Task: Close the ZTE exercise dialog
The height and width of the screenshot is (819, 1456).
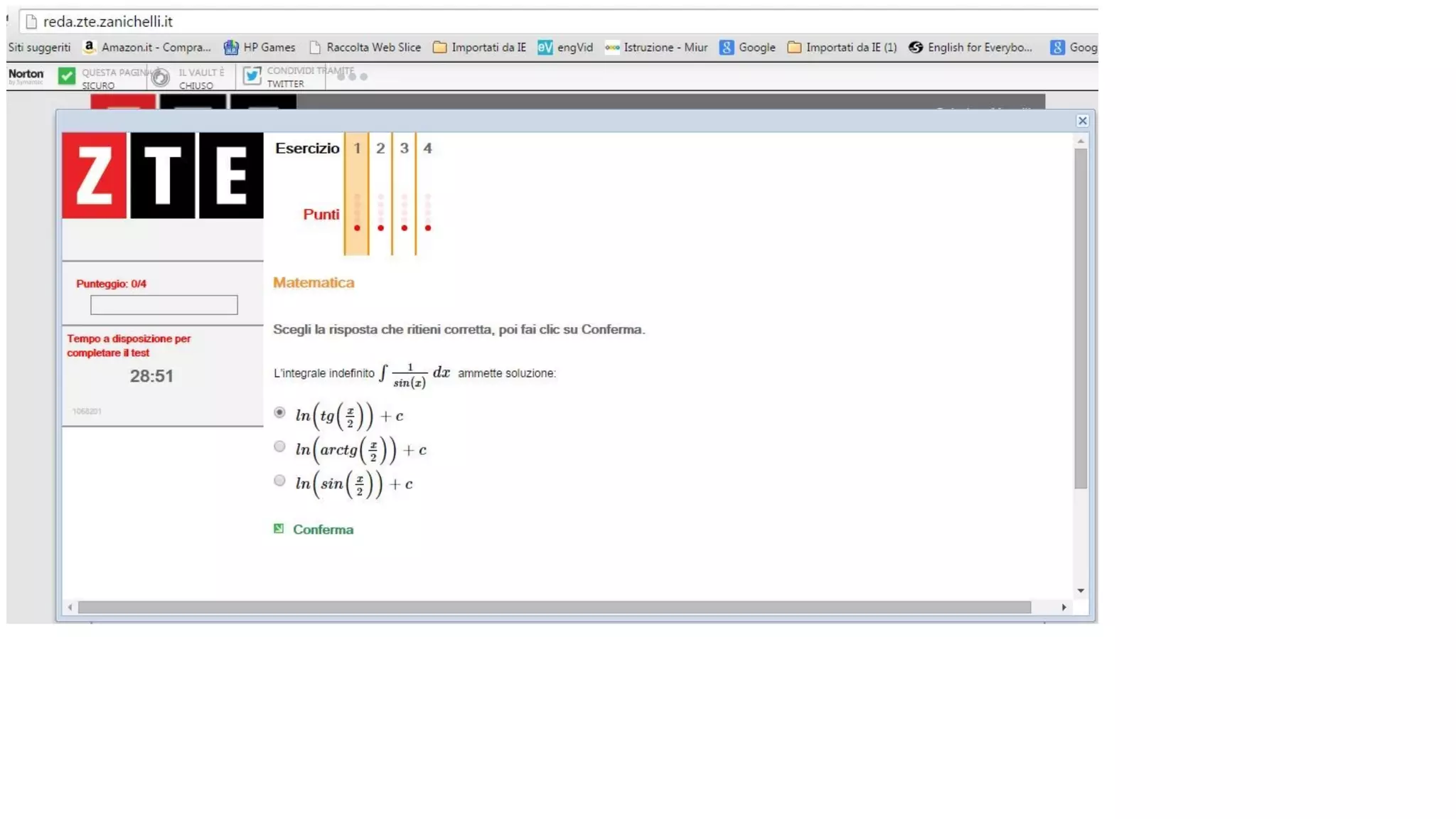Action: (1082, 121)
